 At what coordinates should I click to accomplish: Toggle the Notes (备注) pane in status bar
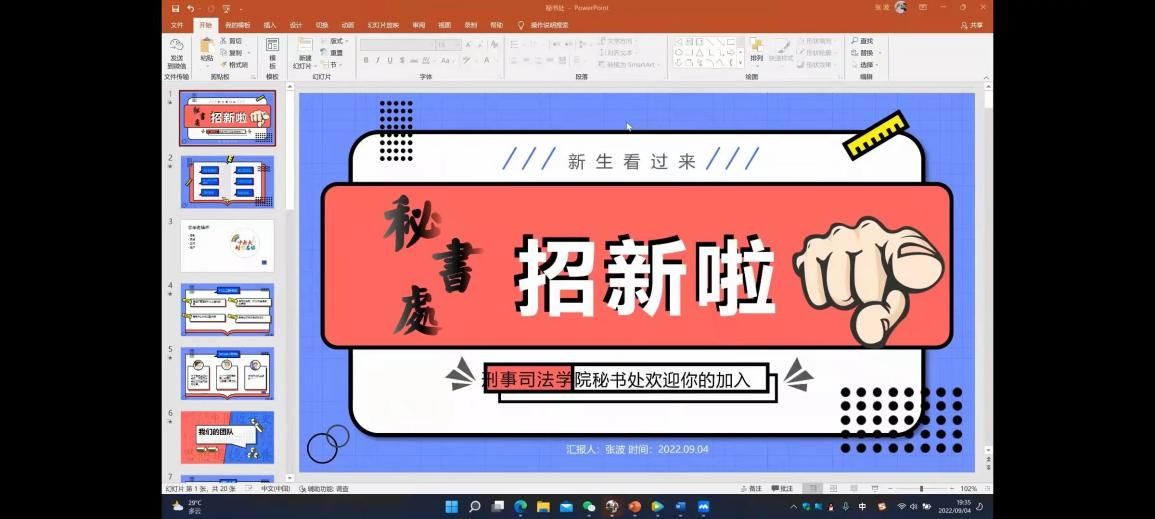tap(751, 489)
